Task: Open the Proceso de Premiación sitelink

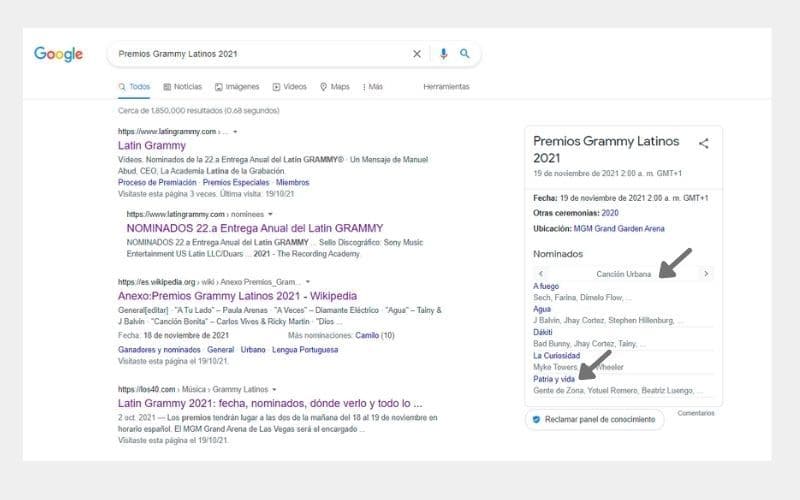Action: tap(157, 182)
